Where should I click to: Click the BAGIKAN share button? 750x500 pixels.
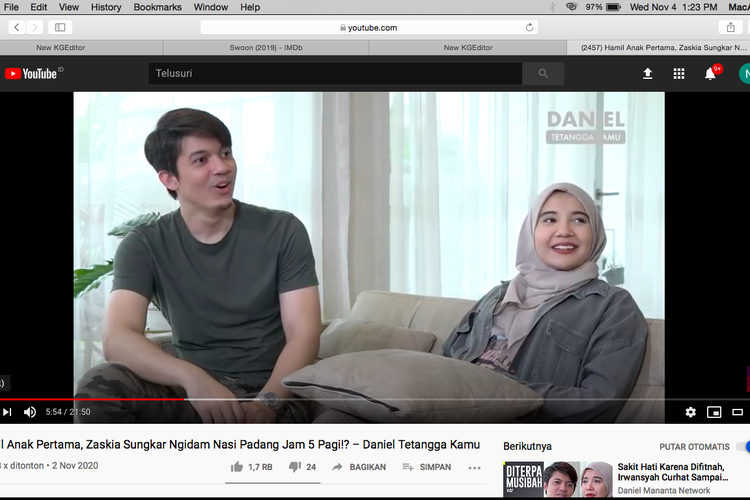click(x=359, y=467)
